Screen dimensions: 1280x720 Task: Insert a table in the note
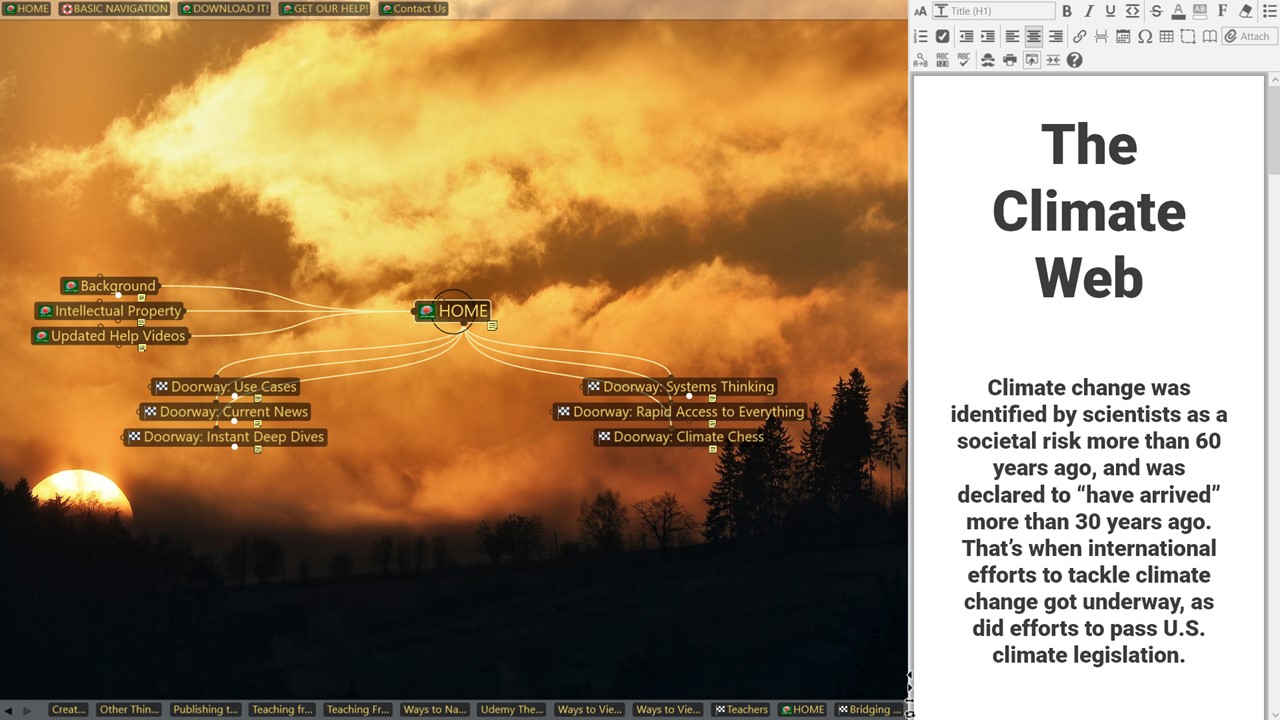pos(1166,36)
